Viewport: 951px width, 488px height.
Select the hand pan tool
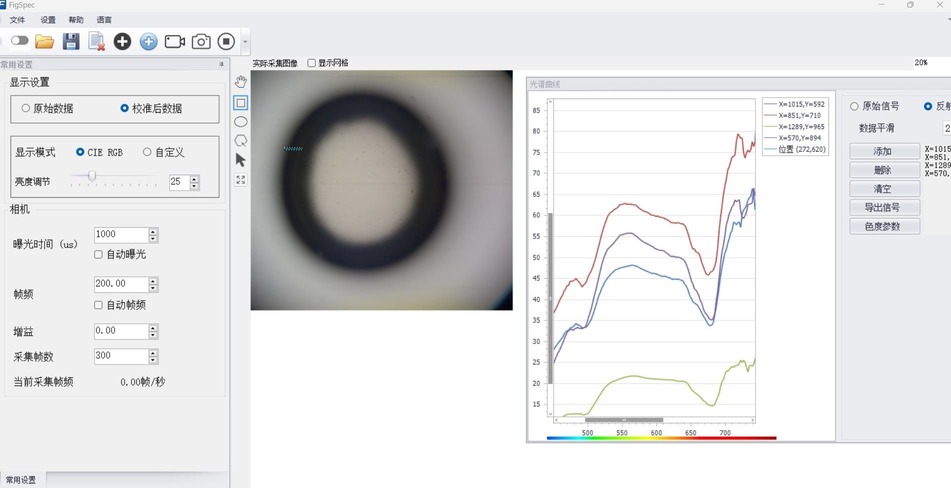[x=241, y=82]
